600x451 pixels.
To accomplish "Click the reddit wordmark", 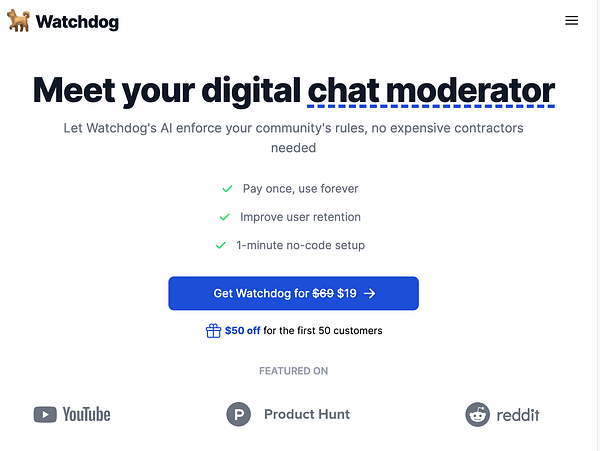I will (x=518, y=415).
